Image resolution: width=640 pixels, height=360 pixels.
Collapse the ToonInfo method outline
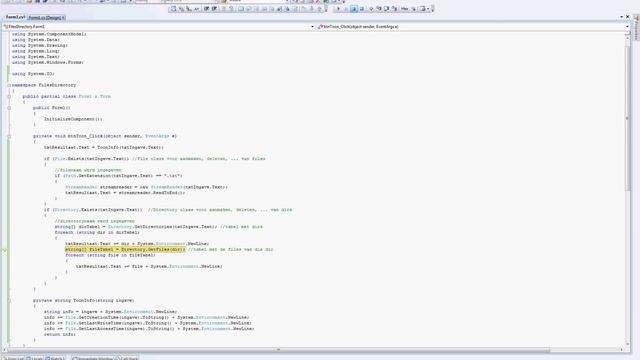(9, 301)
